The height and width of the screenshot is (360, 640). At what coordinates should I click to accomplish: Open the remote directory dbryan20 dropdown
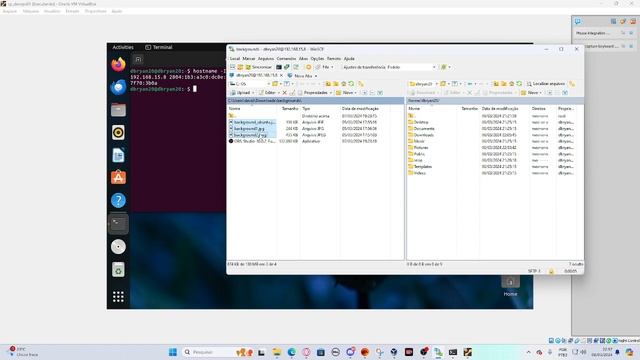(x=423, y=84)
